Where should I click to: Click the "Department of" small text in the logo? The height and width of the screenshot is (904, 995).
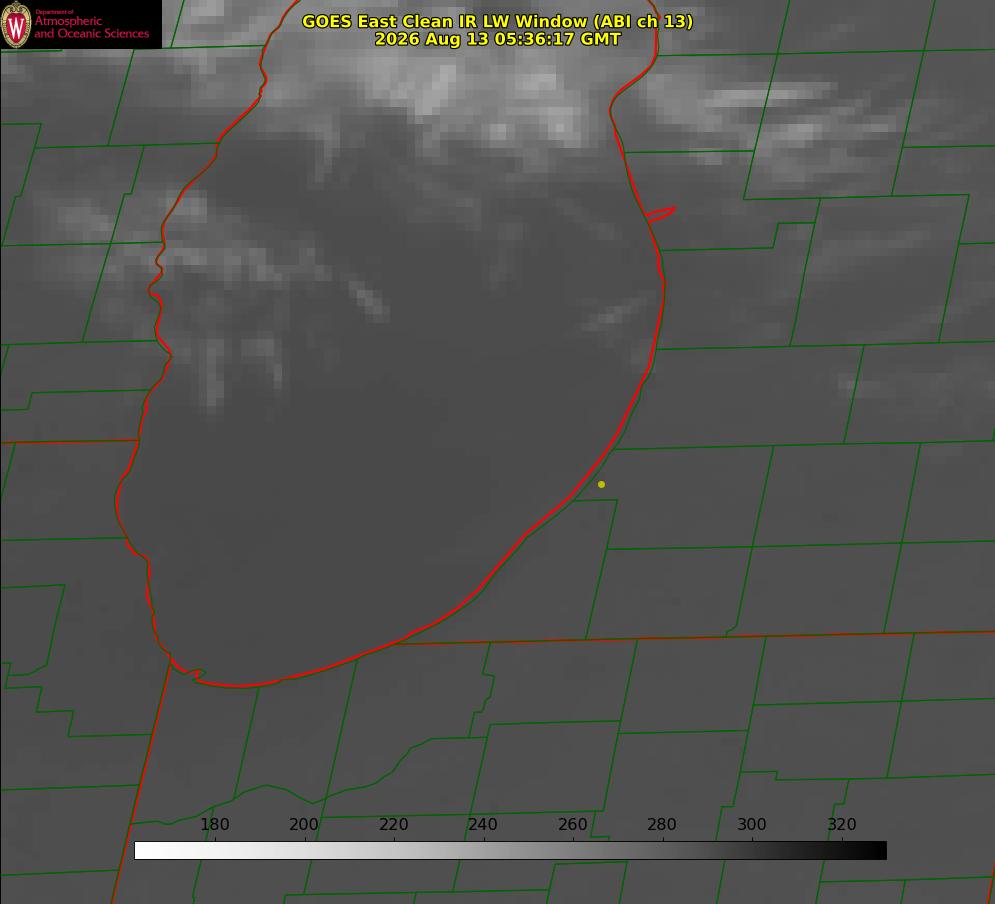[x=54, y=12]
